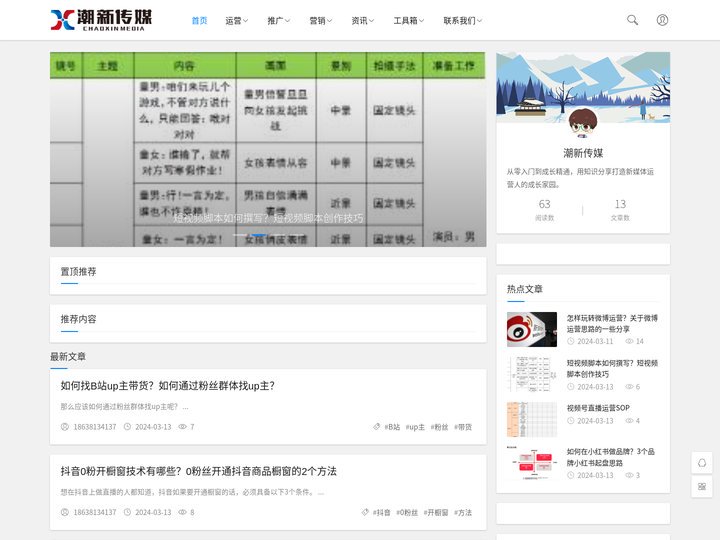Expand the 联系我们 menu
This screenshot has height=540, width=720.
[462, 20]
